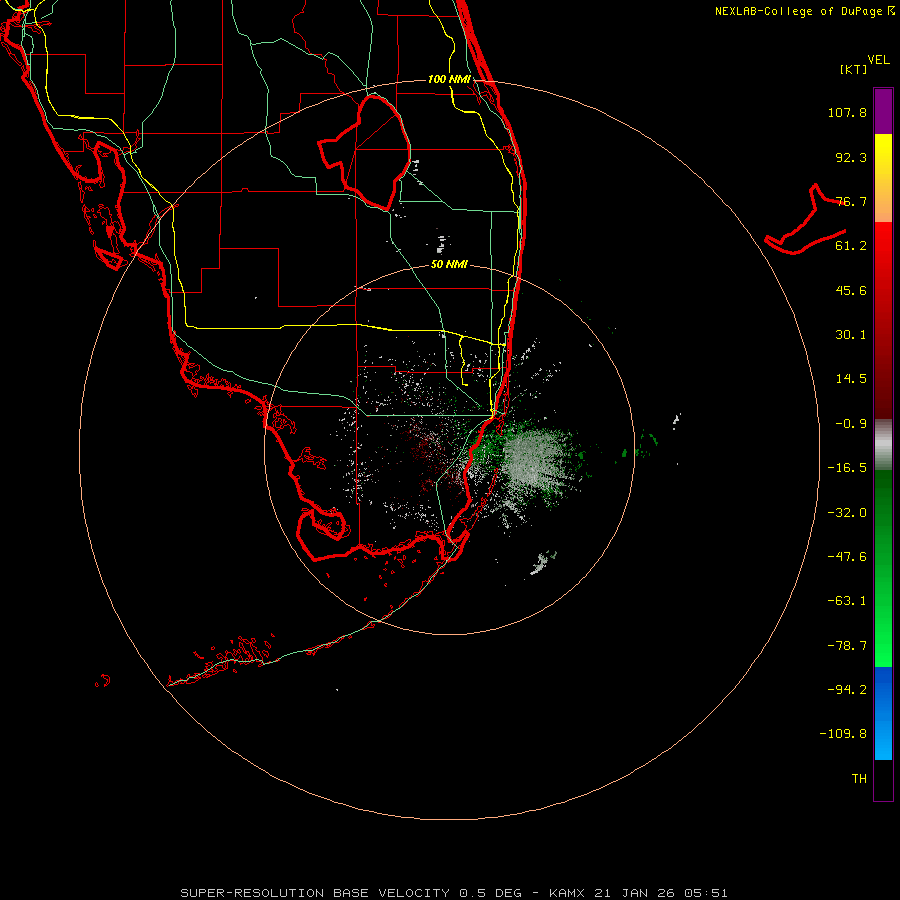This screenshot has height=900, width=900.
Task: Click the 76.7 velocity scale value
Action: (851, 201)
